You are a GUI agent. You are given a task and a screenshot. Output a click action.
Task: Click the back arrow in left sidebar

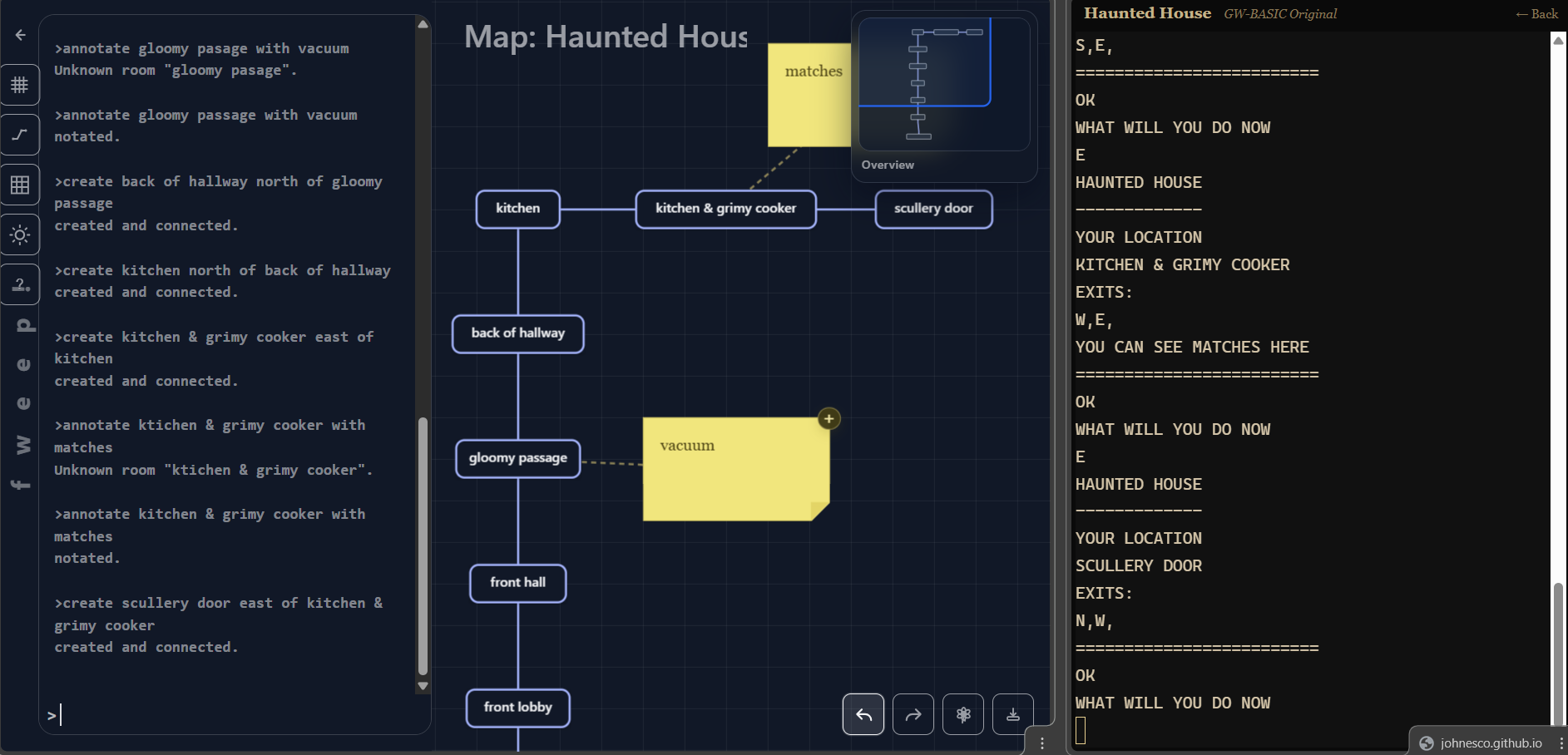pos(21,35)
